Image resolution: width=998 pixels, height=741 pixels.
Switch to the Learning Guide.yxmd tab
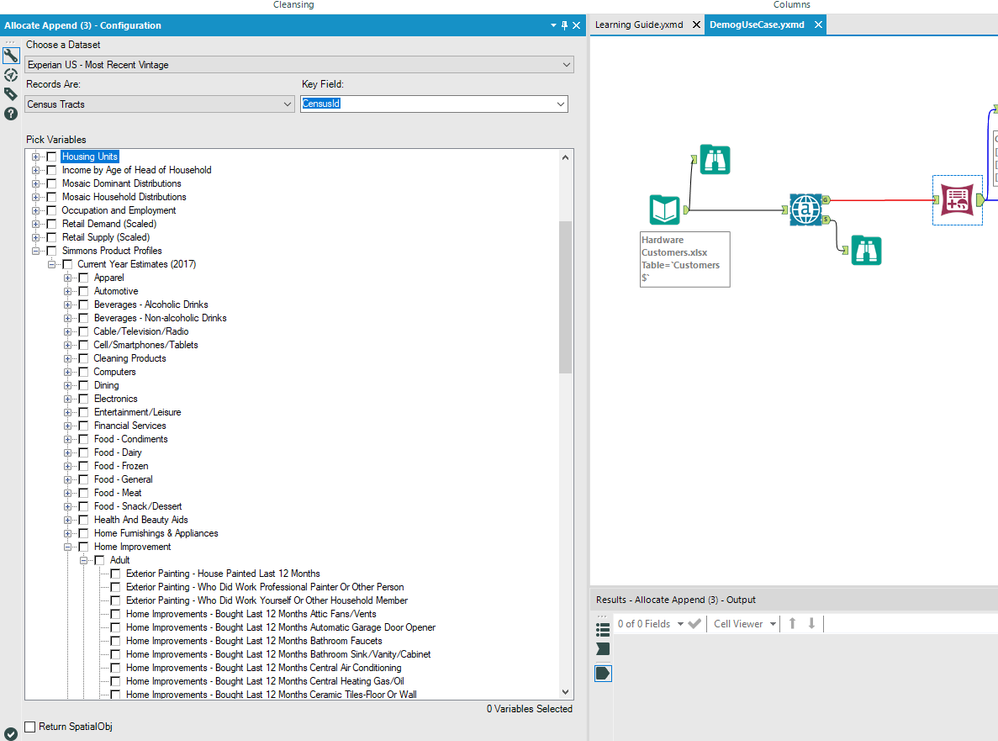[639, 25]
